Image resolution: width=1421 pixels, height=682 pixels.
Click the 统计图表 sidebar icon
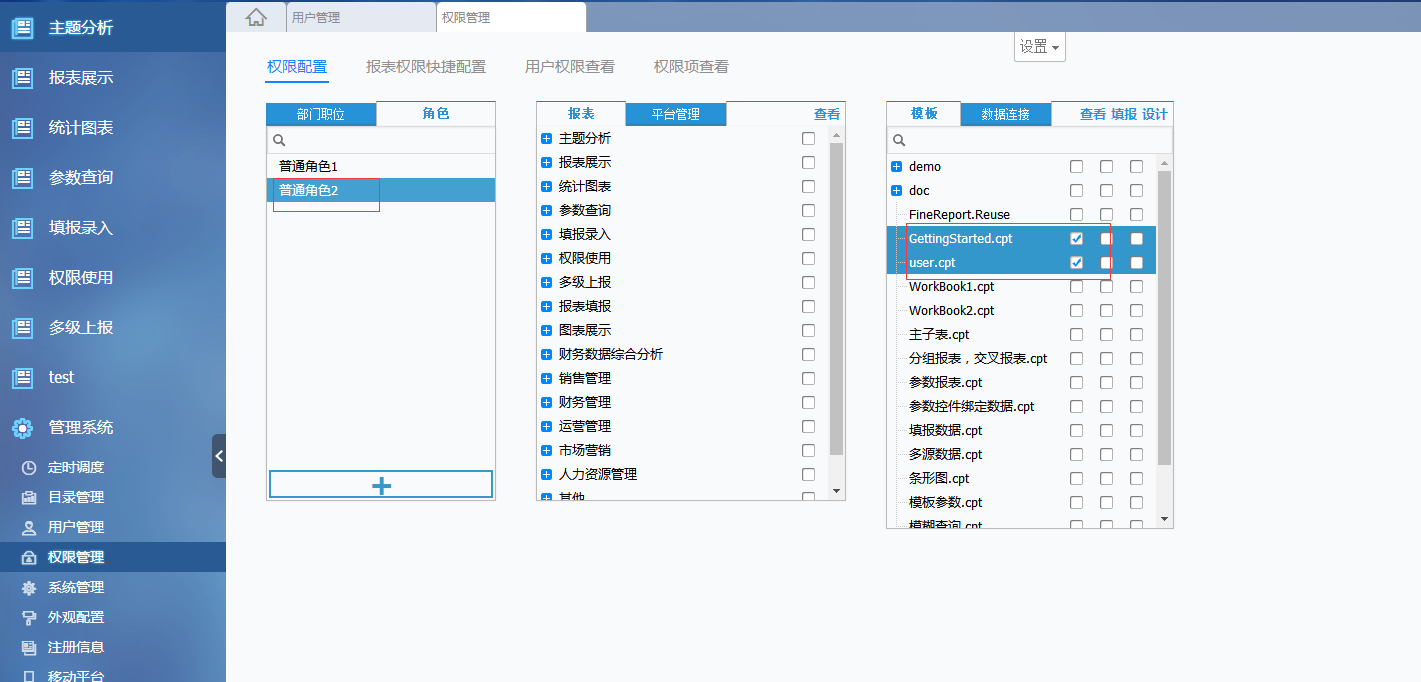[x=22, y=128]
